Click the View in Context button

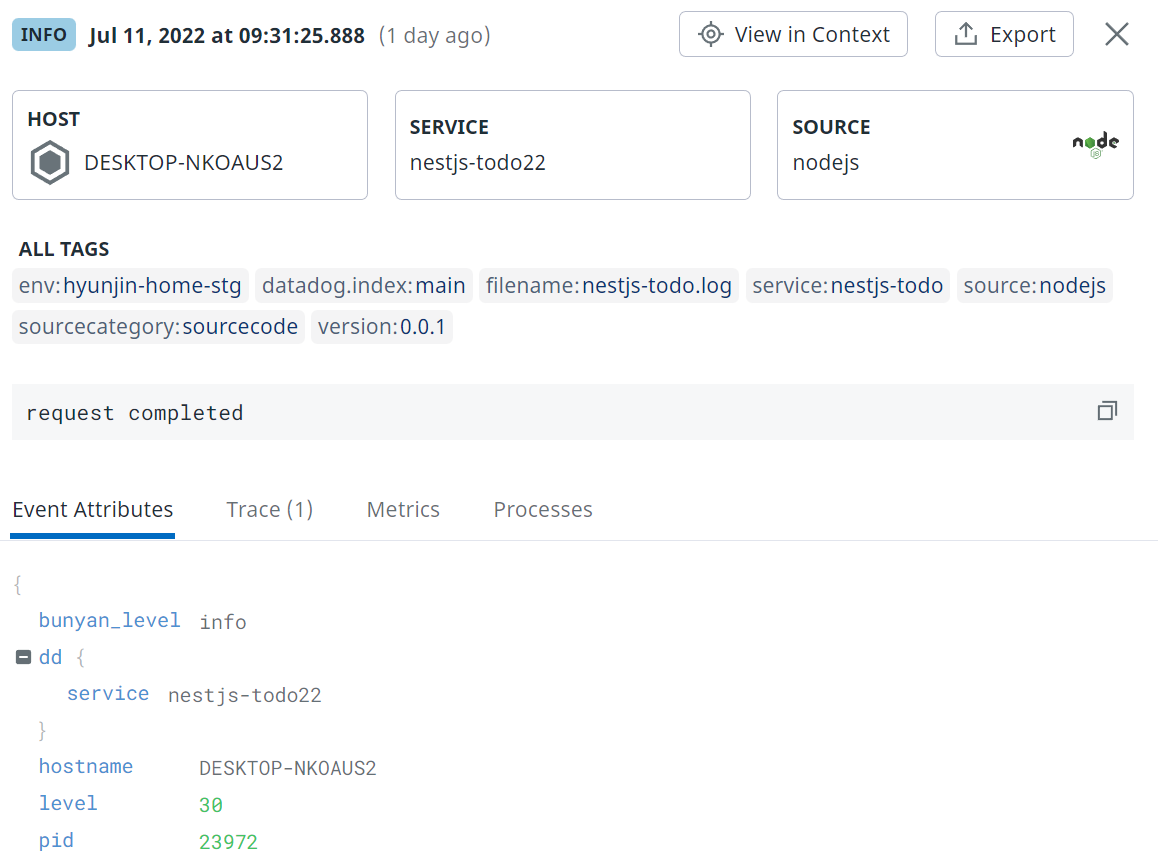(x=792, y=34)
